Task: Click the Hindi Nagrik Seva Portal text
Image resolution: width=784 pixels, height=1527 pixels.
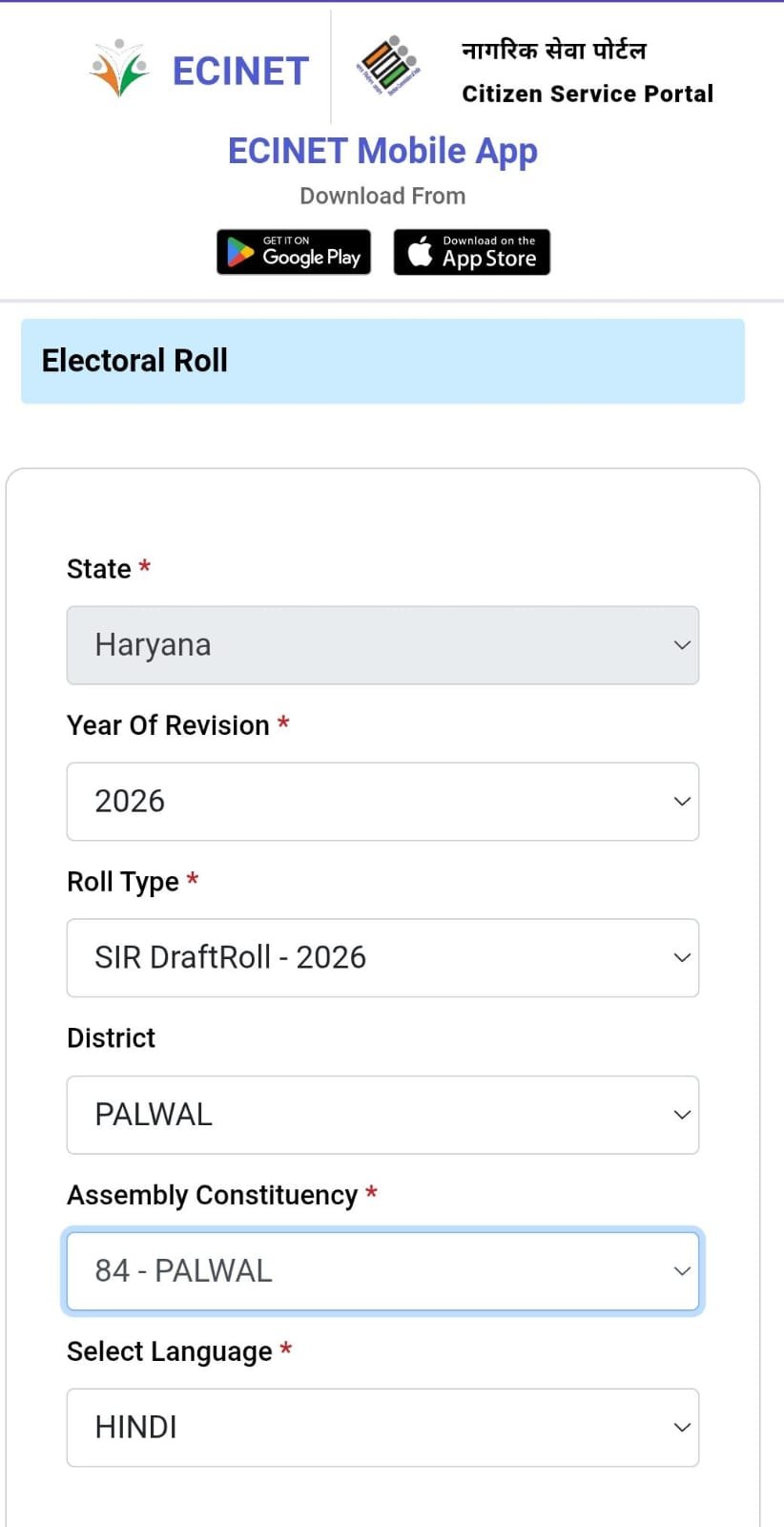Action: (554, 50)
